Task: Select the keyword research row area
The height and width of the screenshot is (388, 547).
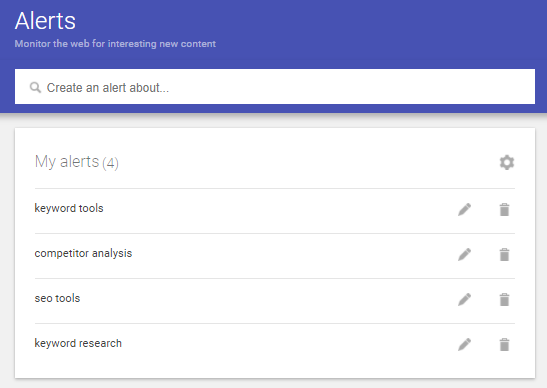Action: pyautogui.click(x=275, y=346)
